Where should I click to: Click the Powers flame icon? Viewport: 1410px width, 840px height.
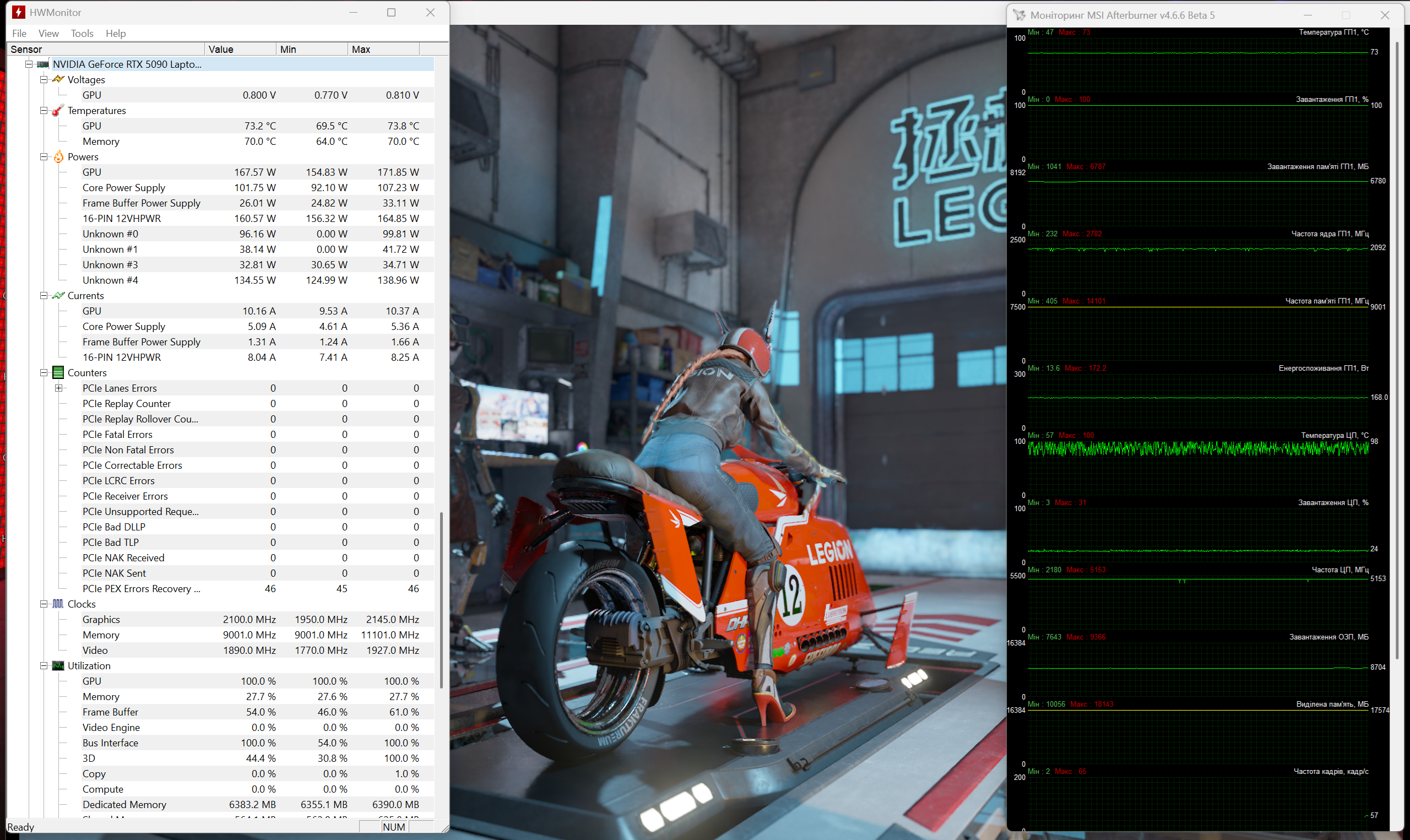(x=58, y=157)
